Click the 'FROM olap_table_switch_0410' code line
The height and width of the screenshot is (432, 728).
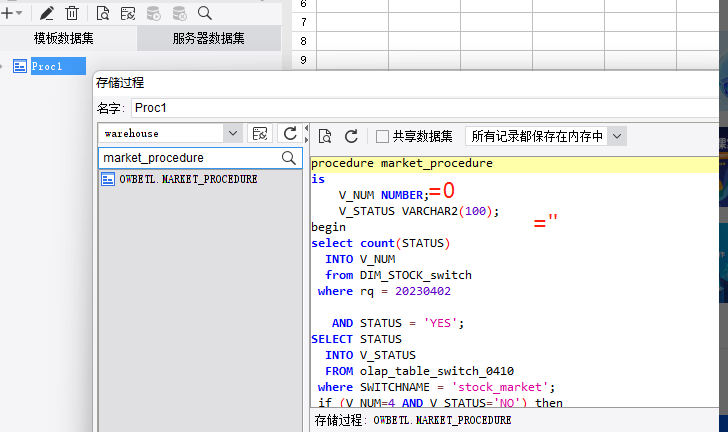[420, 371]
